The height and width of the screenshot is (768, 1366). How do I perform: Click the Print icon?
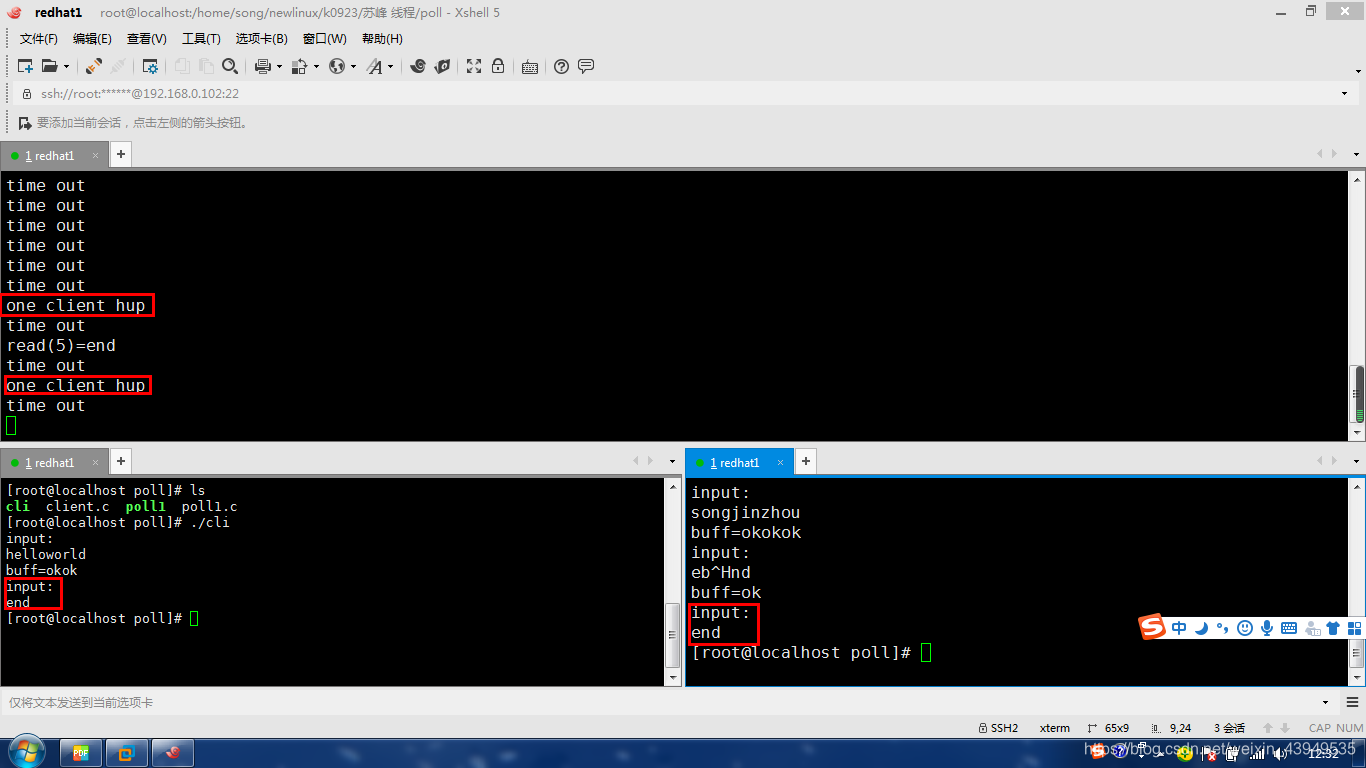pos(263,66)
